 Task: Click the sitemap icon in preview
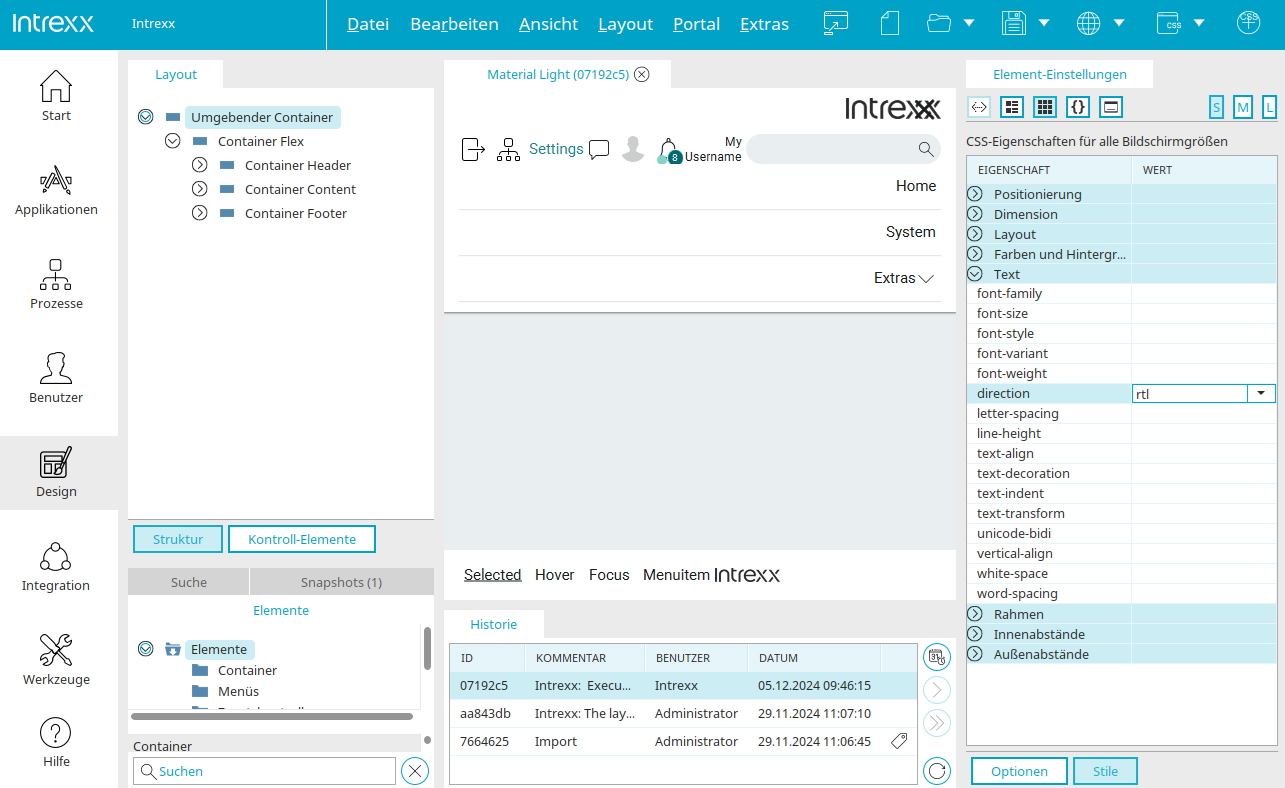509,150
